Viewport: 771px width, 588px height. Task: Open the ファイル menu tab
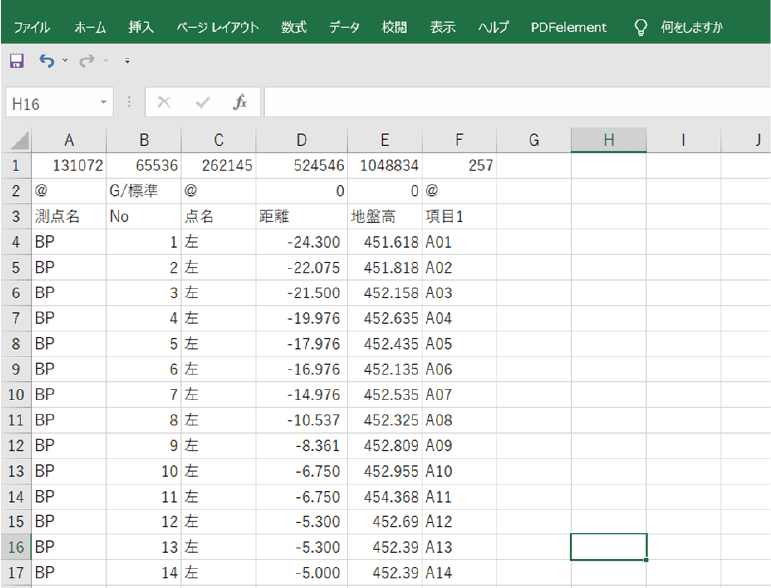click(x=31, y=28)
